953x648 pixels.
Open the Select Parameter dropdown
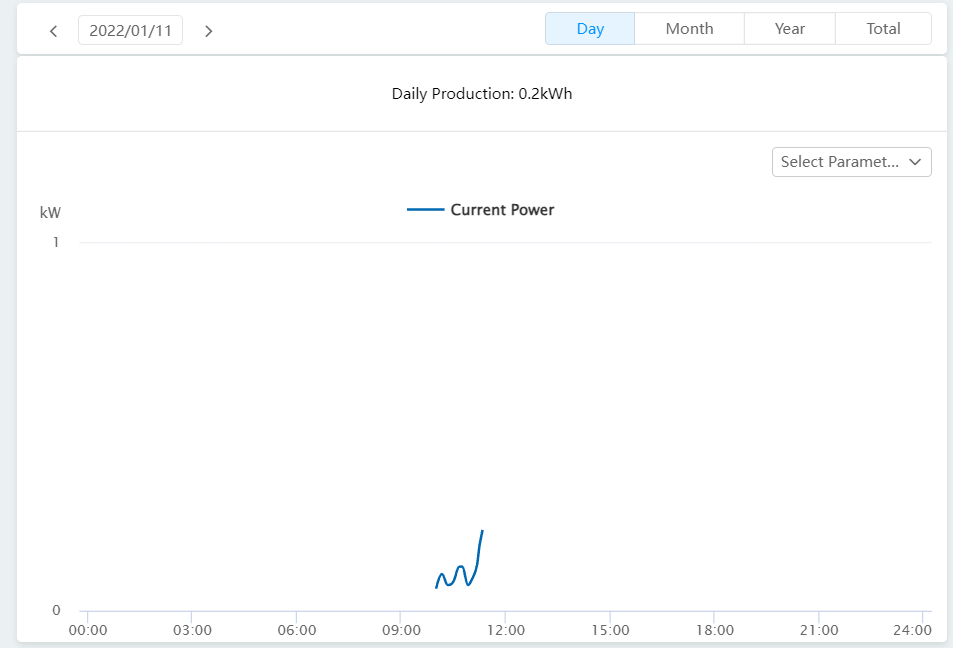click(840, 162)
